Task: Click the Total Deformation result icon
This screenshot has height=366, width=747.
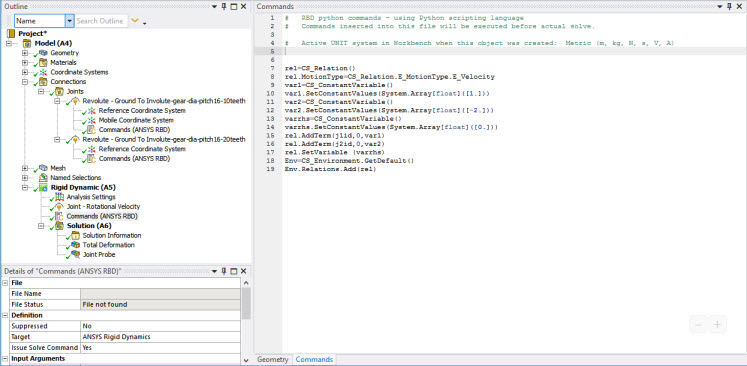Action: pyautogui.click(x=75, y=245)
